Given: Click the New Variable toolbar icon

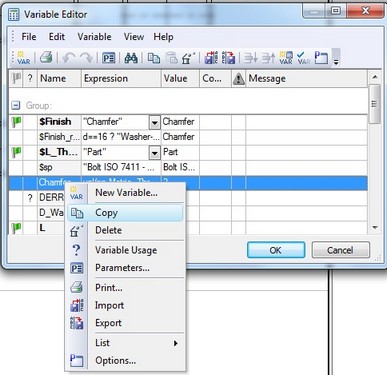Looking at the screenshot, I should [23, 58].
